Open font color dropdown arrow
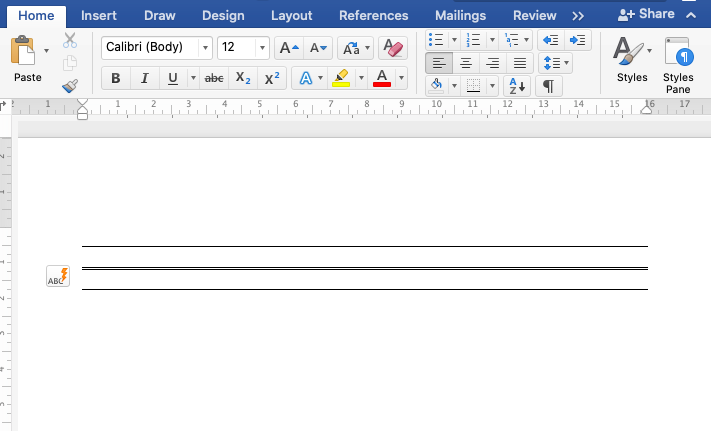This screenshot has width=711, height=431. click(401, 78)
